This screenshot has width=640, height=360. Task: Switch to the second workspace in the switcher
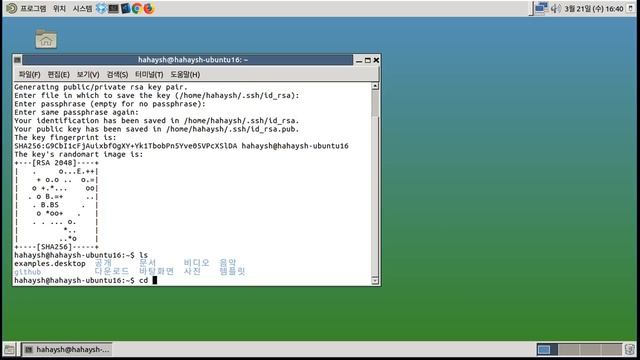(x=569, y=349)
